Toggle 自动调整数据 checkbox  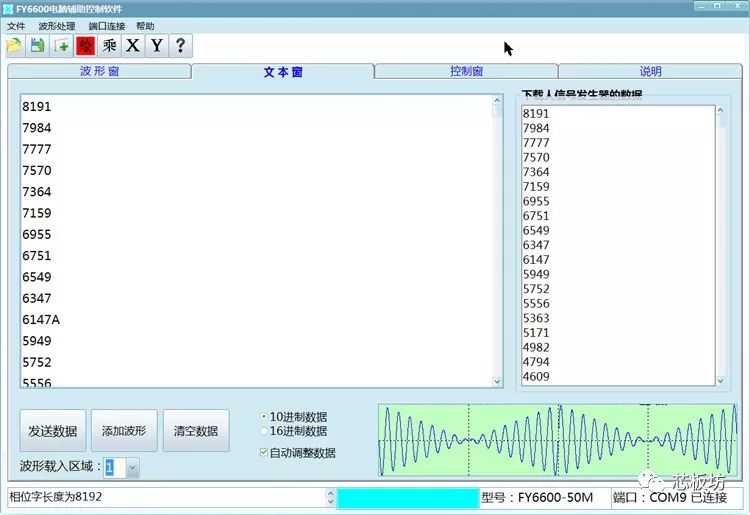(x=264, y=452)
